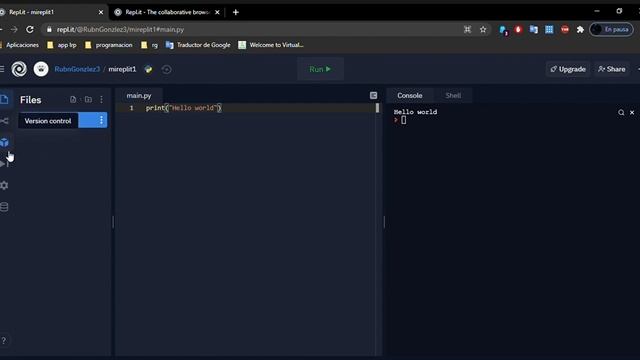
Task: Open a new browser tab
Action: [236, 12]
